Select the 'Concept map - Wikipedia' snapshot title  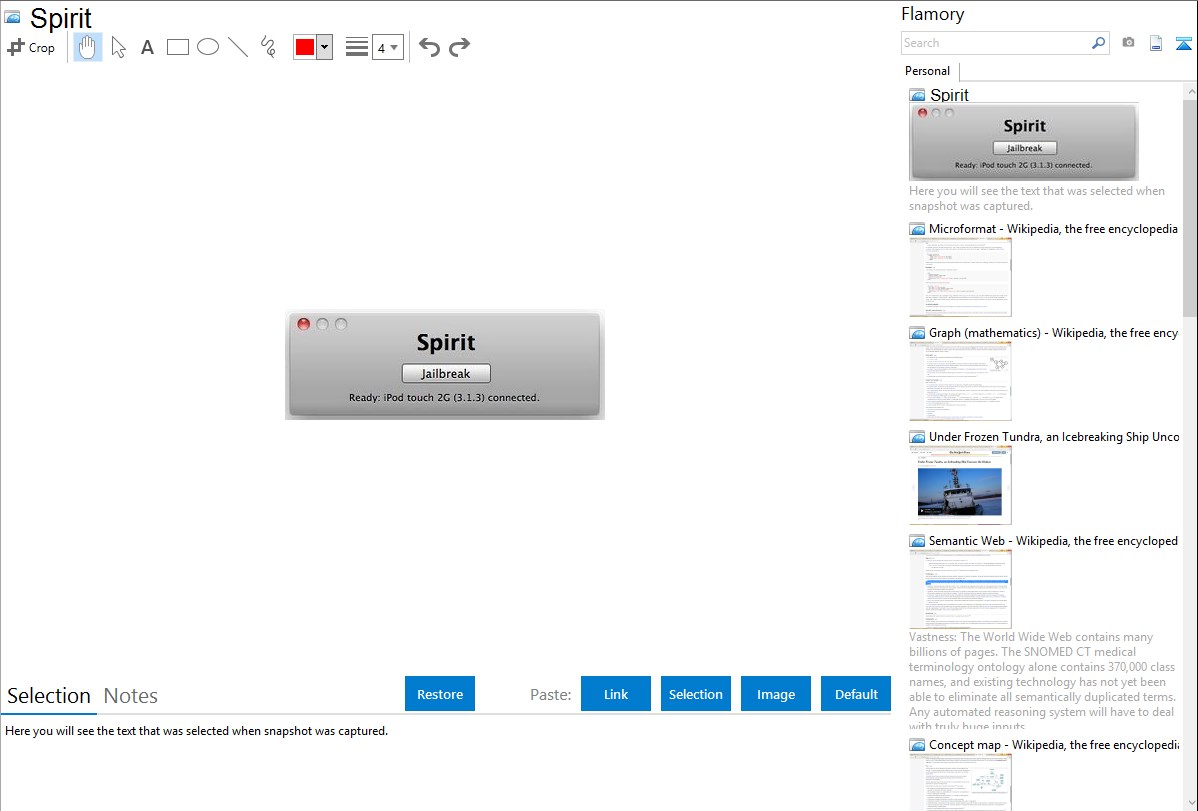coord(1054,745)
